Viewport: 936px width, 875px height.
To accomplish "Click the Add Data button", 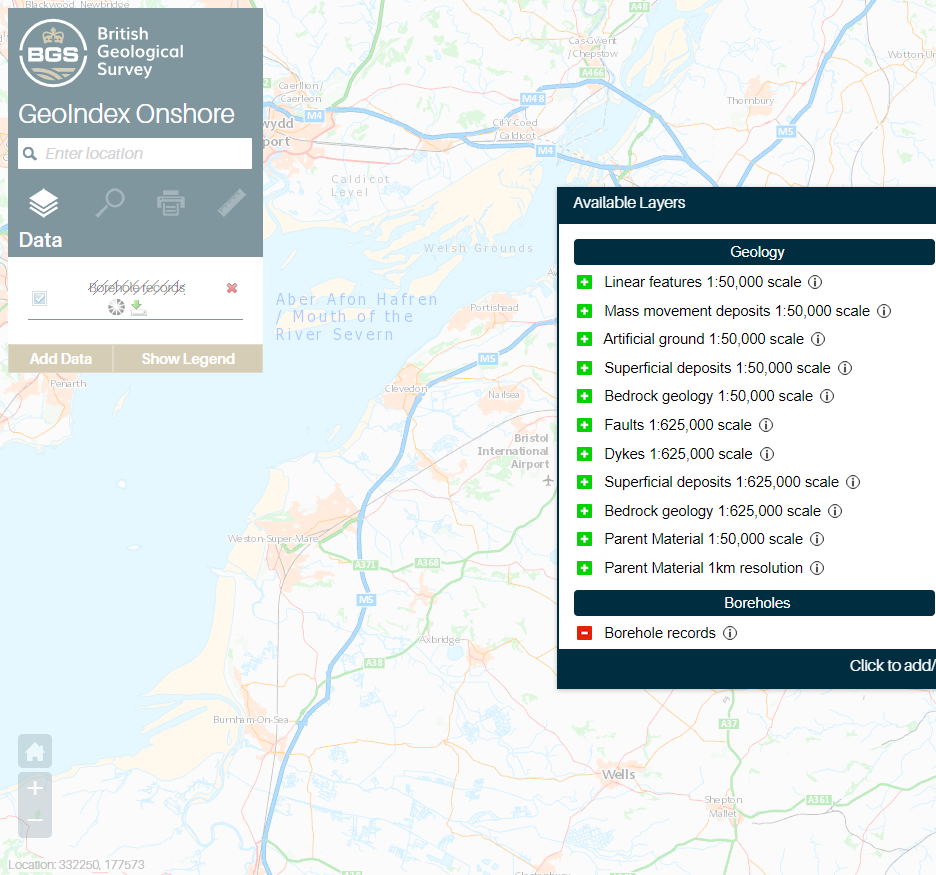I will (x=61, y=359).
